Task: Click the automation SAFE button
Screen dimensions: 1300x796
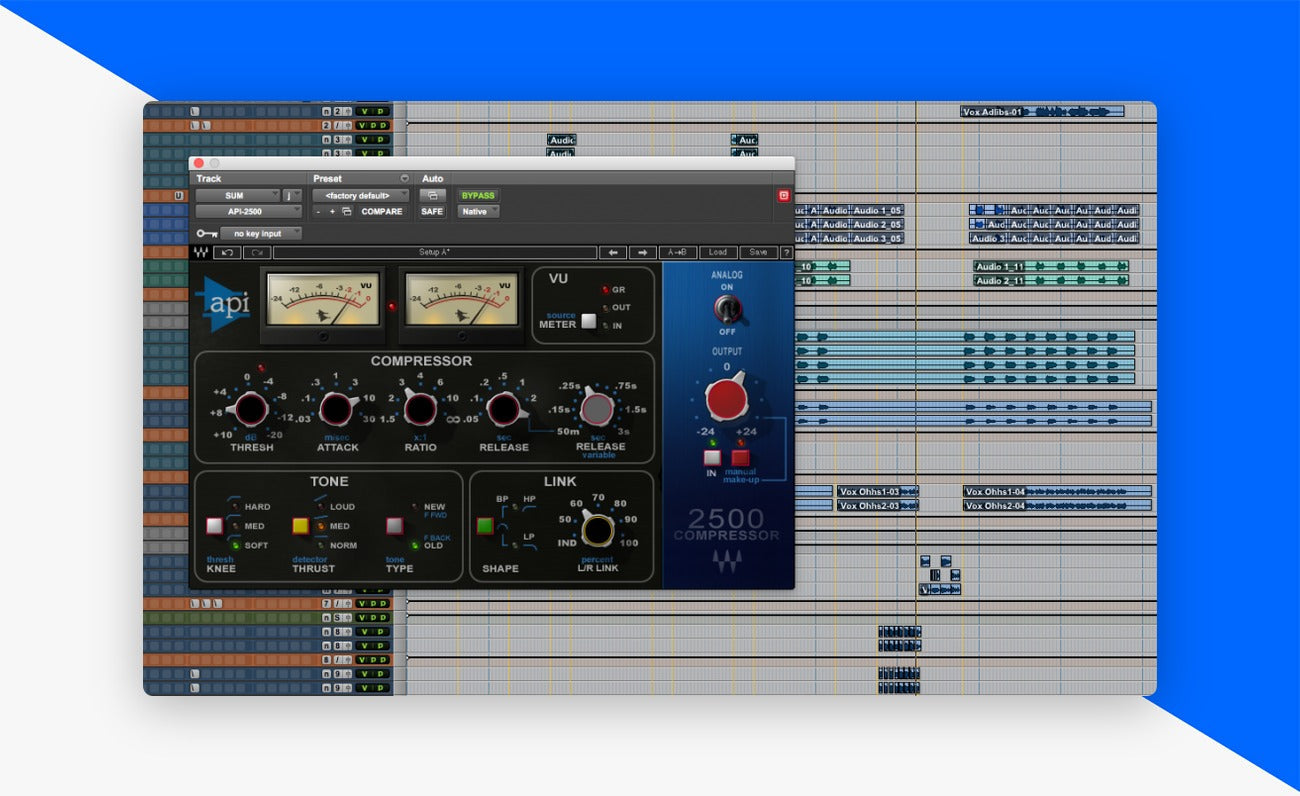Action: point(432,212)
